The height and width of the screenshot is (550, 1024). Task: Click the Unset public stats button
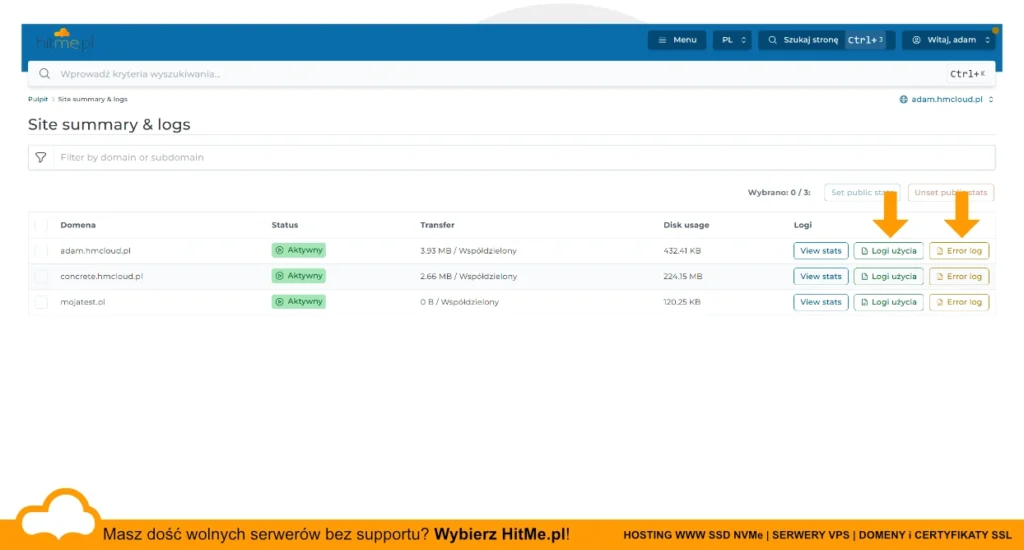tap(951, 193)
